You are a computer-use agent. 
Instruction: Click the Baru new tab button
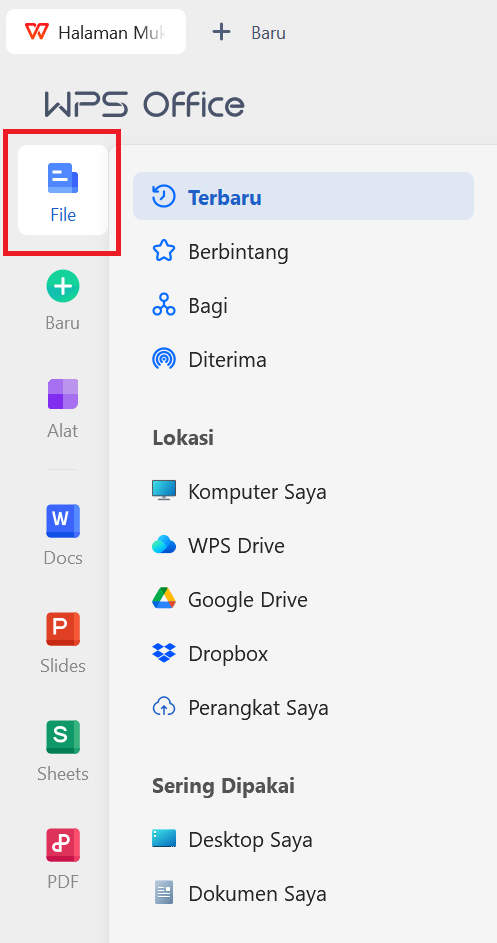point(249,32)
